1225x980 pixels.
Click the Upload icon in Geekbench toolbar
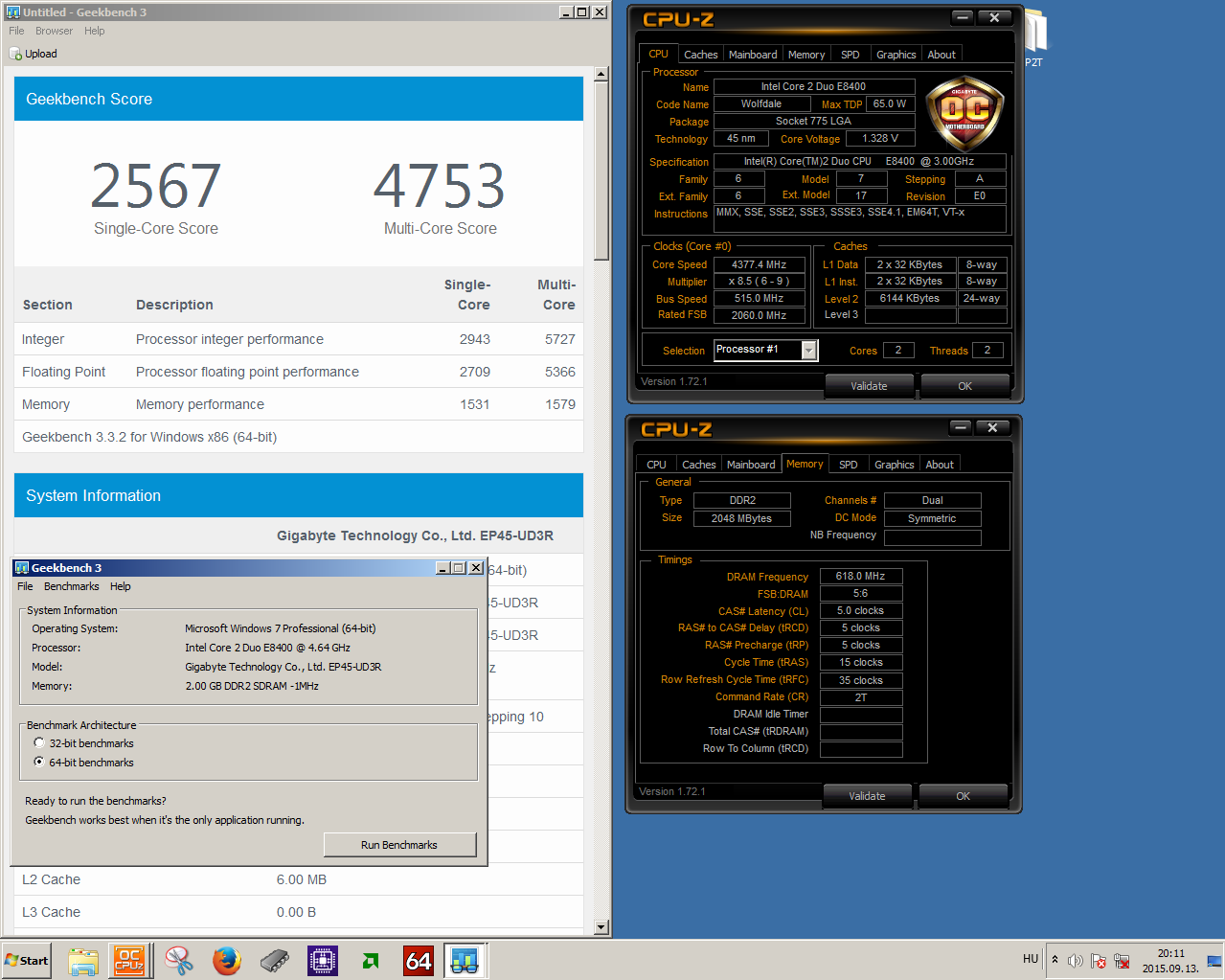[x=15, y=54]
